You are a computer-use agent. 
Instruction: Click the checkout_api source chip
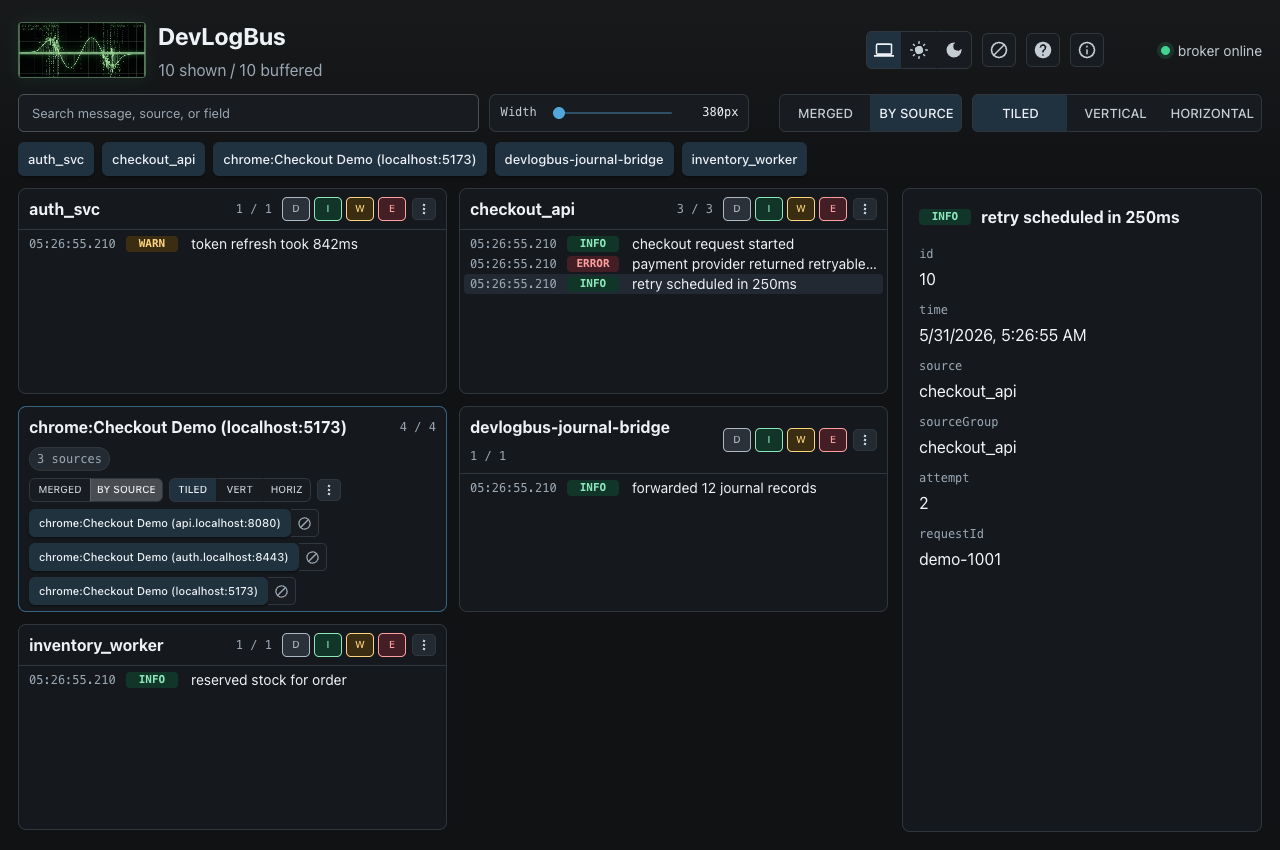tap(153, 159)
